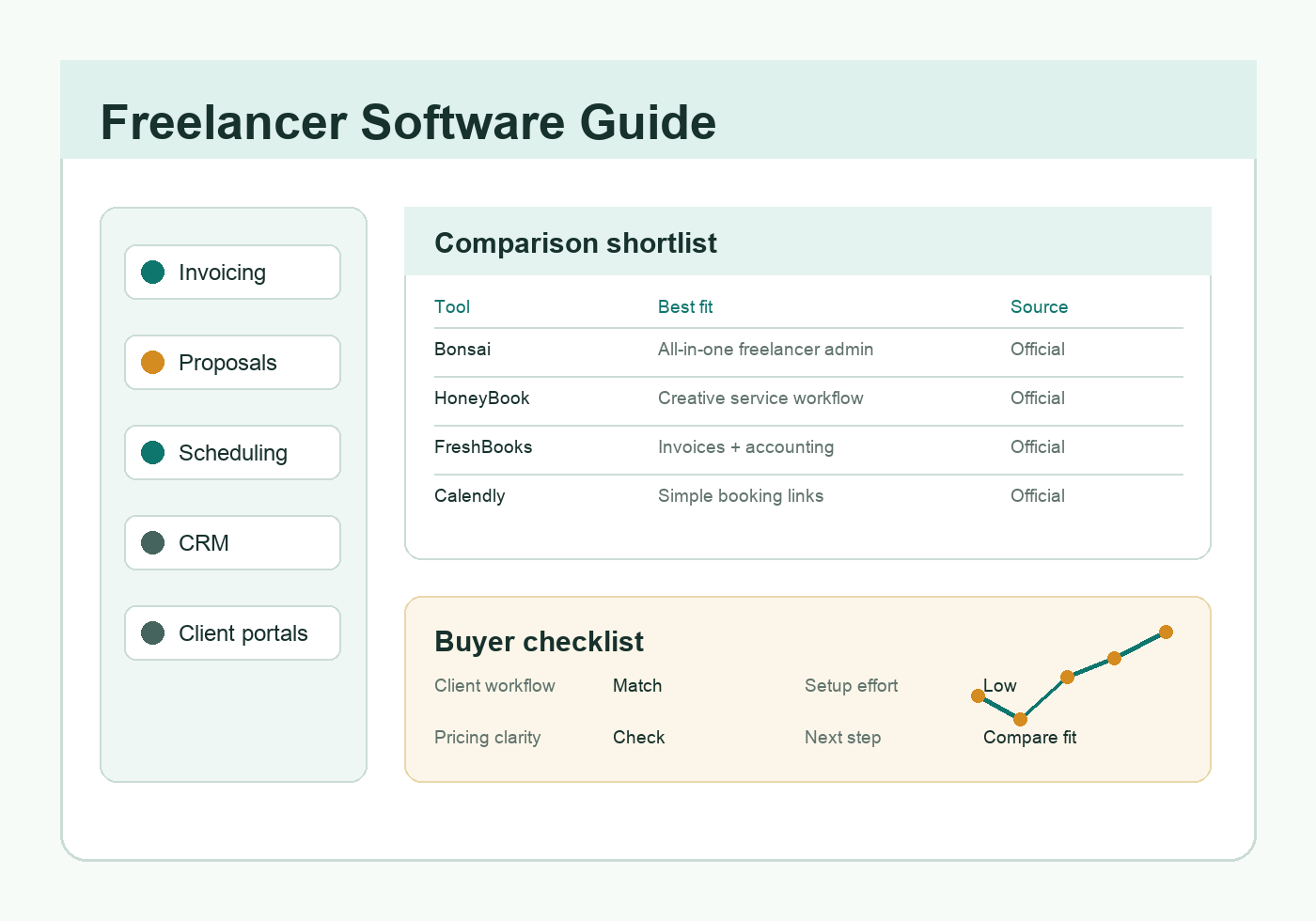Image resolution: width=1316 pixels, height=921 pixels.
Task: Click Official source in Bonsai row
Action: [x=1038, y=350]
